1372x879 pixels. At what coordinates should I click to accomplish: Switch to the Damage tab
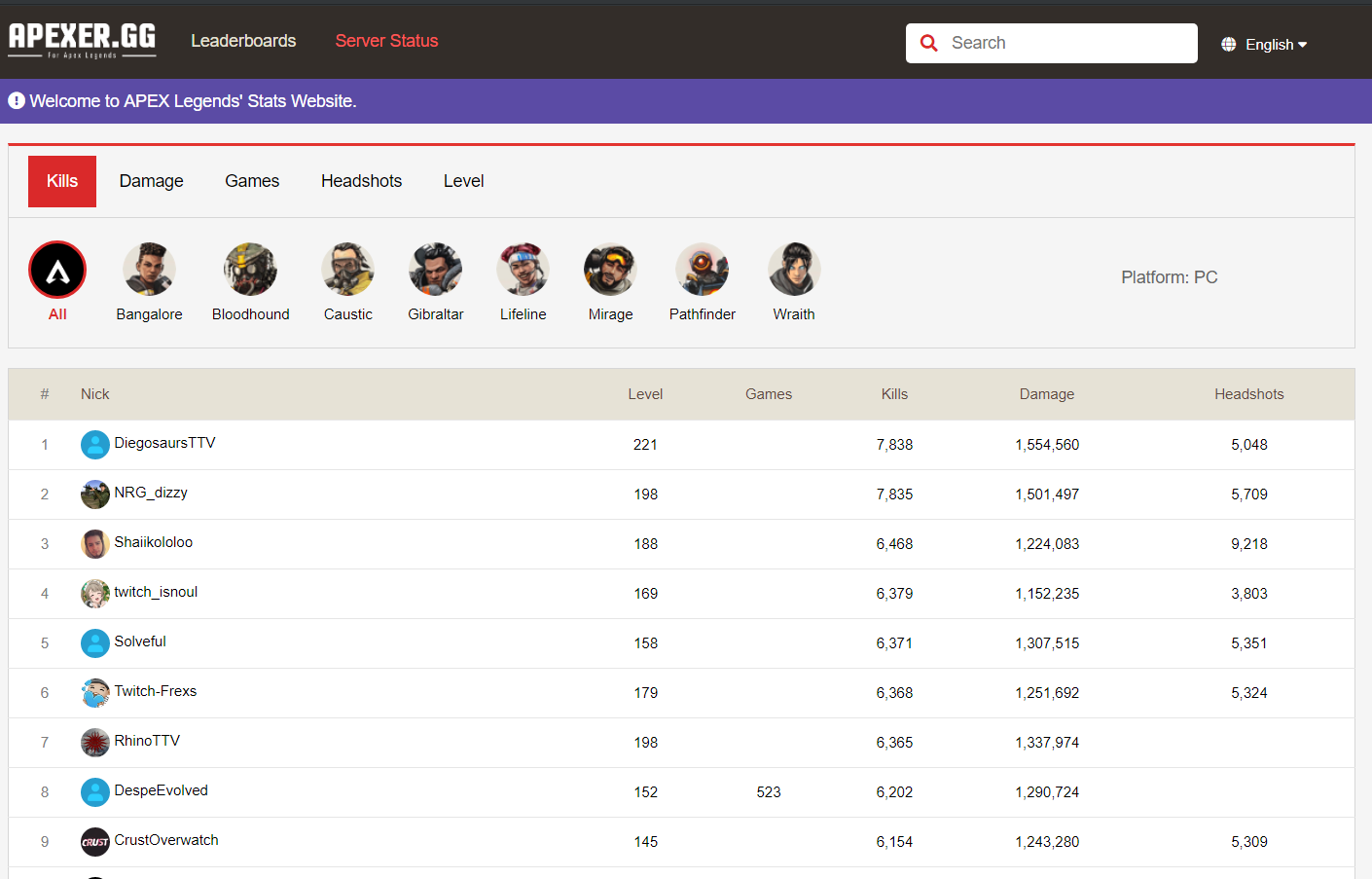(151, 181)
